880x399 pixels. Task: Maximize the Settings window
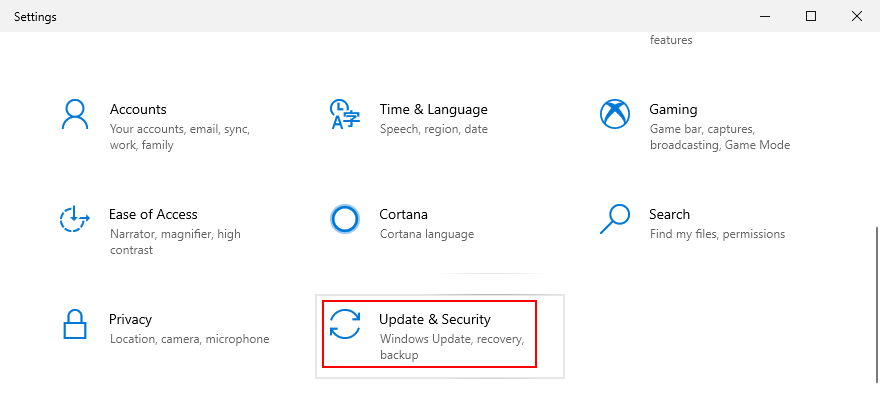811,16
